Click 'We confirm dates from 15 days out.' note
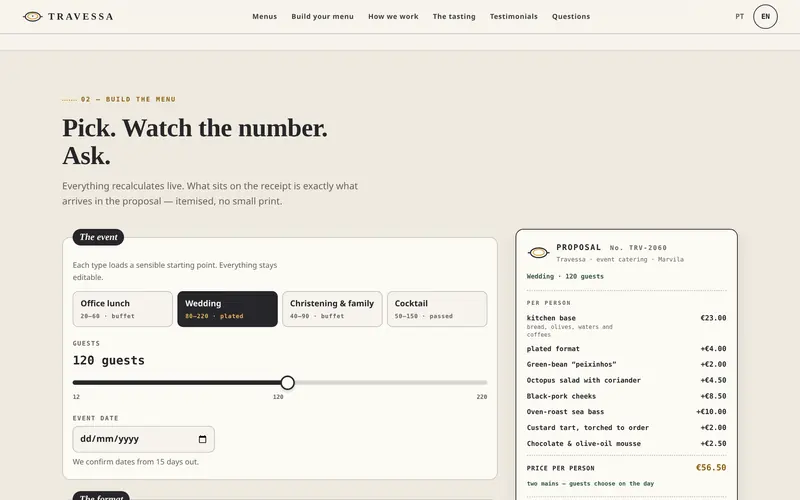The height and width of the screenshot is (500, 800). tap(136, 462)
